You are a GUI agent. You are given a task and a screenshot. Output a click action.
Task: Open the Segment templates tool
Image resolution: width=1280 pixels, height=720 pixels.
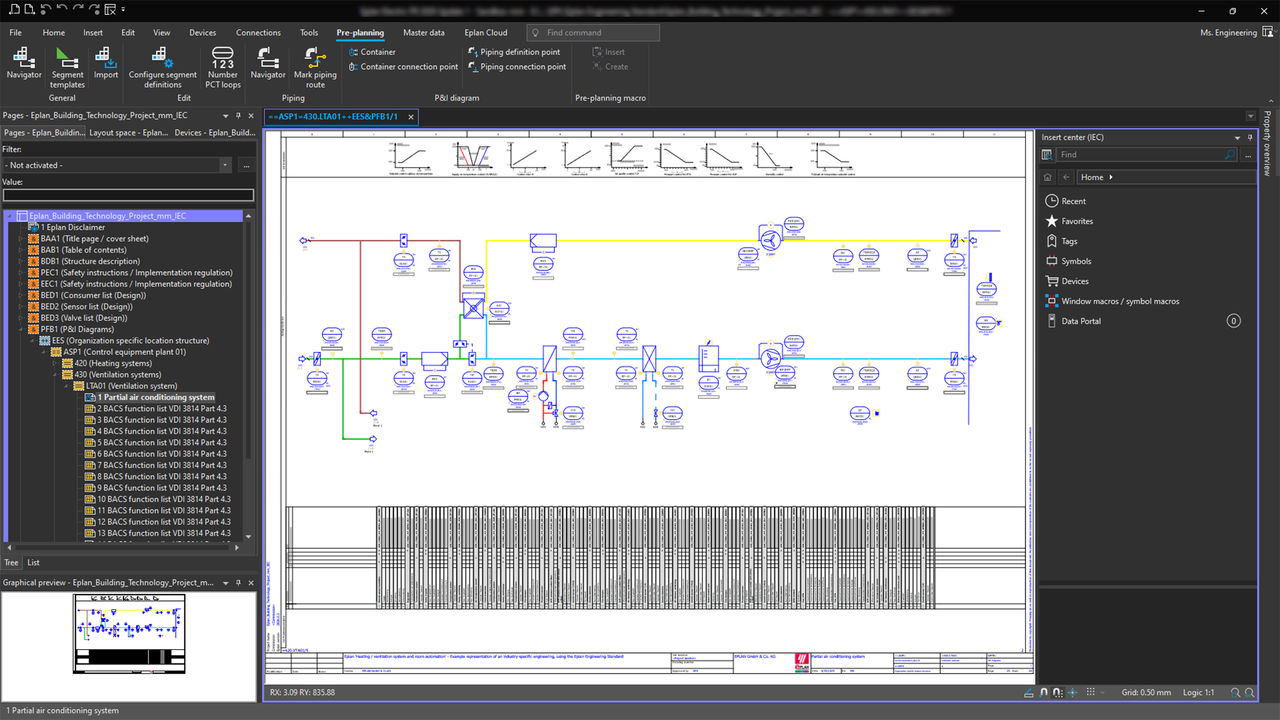[x=67, y=60]
